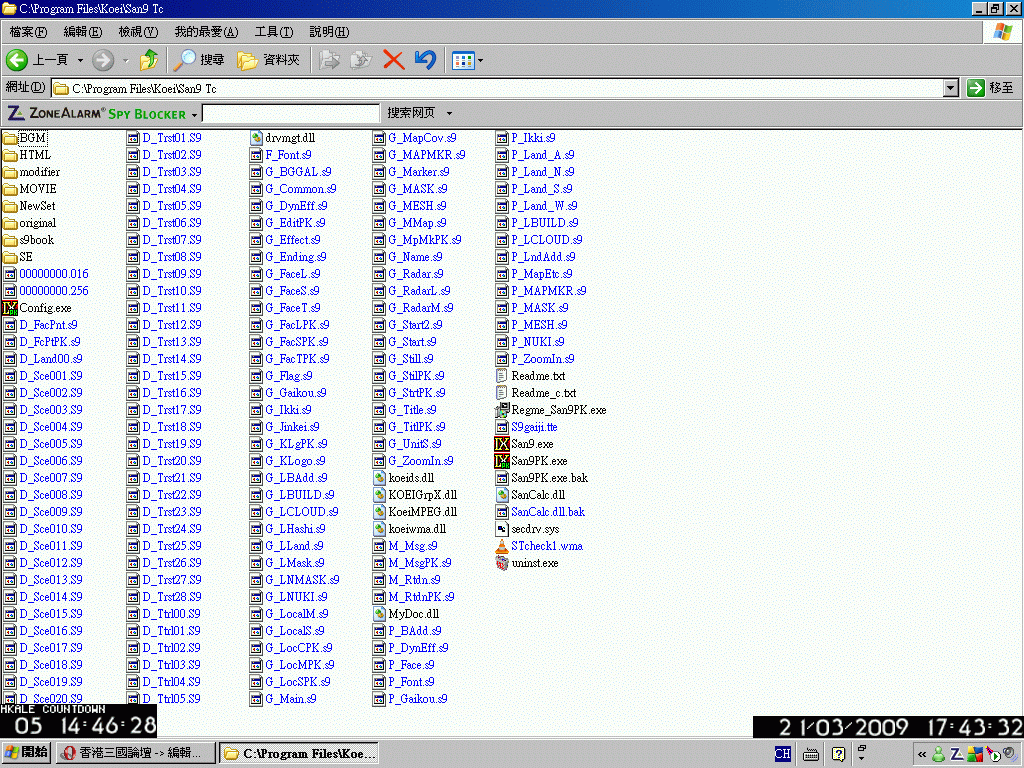Select the MOVIE folder
Viewport: 1024px width, 768px height.
pyautogui.click(x=29, y=189)
